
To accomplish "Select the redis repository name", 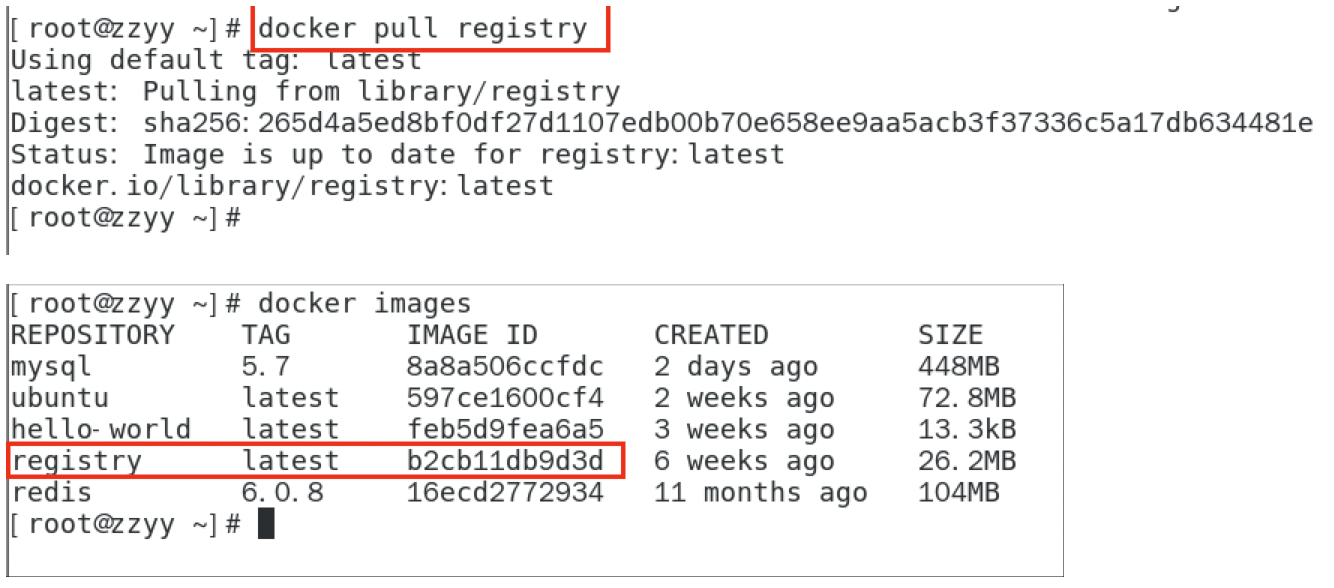I will [x=51, y=493].
